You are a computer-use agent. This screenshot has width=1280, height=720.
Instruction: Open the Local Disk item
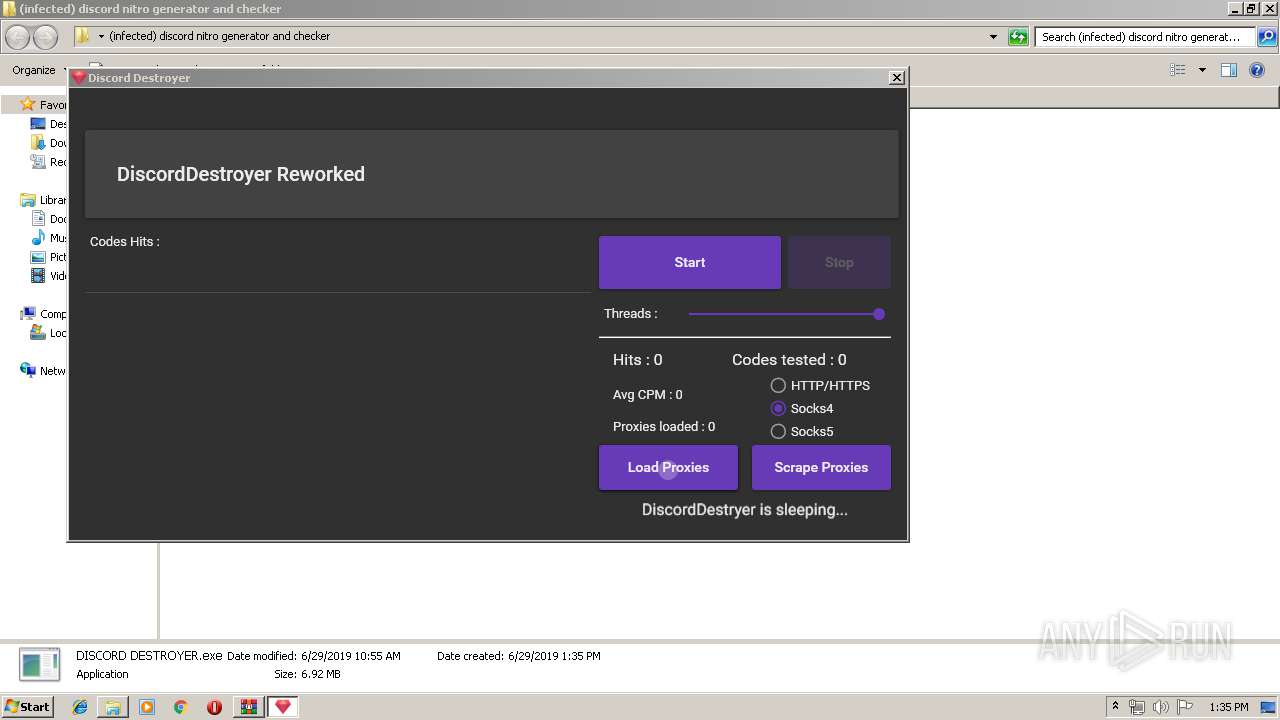49,333
